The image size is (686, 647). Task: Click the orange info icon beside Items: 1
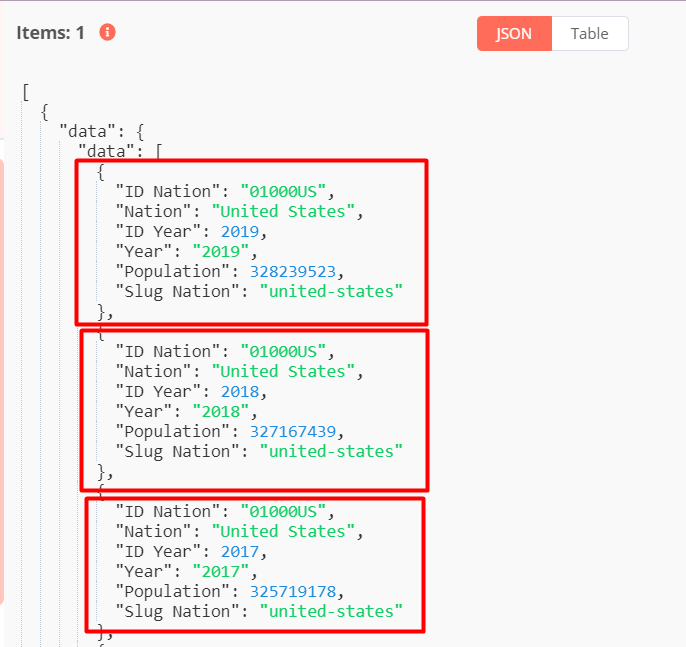107,32
